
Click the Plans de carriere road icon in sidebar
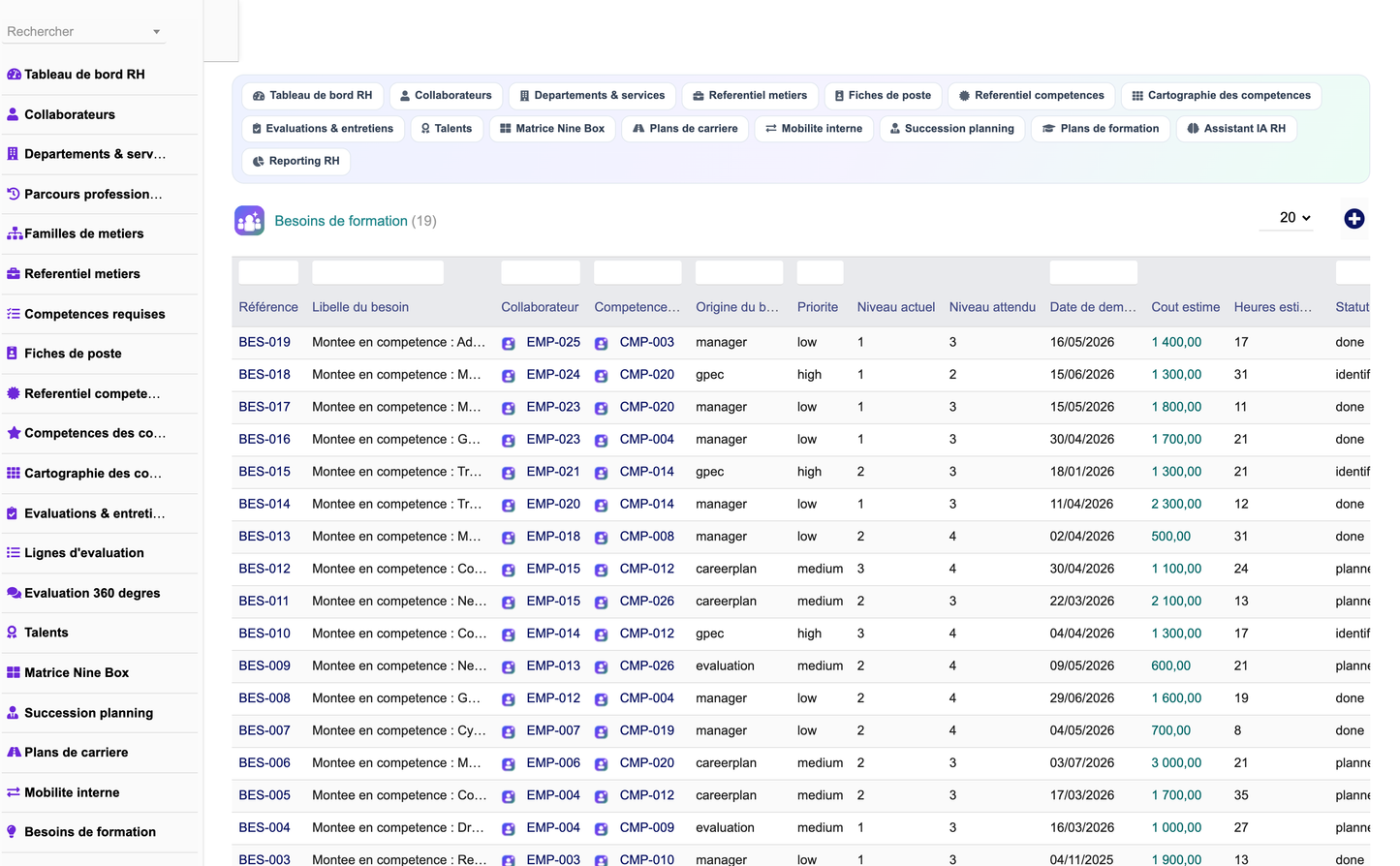click(x=14, y=753)
